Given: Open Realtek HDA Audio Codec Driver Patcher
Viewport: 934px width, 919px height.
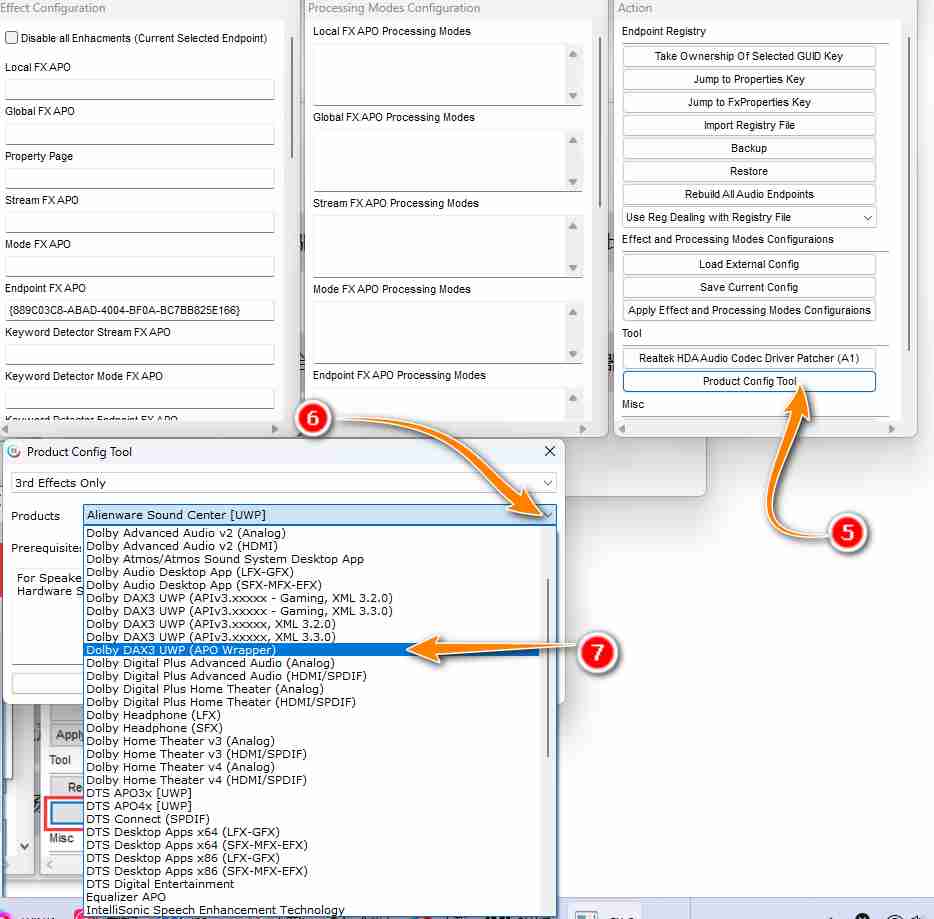Looking at the screenshot, I should point(749,358).
